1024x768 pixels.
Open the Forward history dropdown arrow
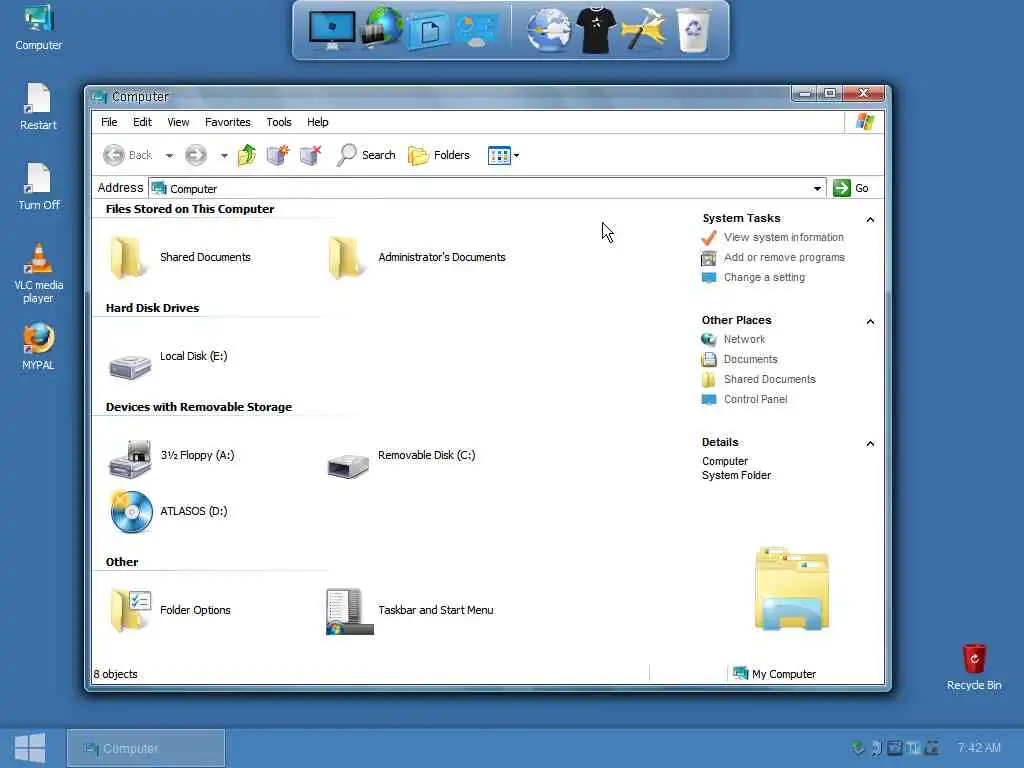tap(223, 155)
